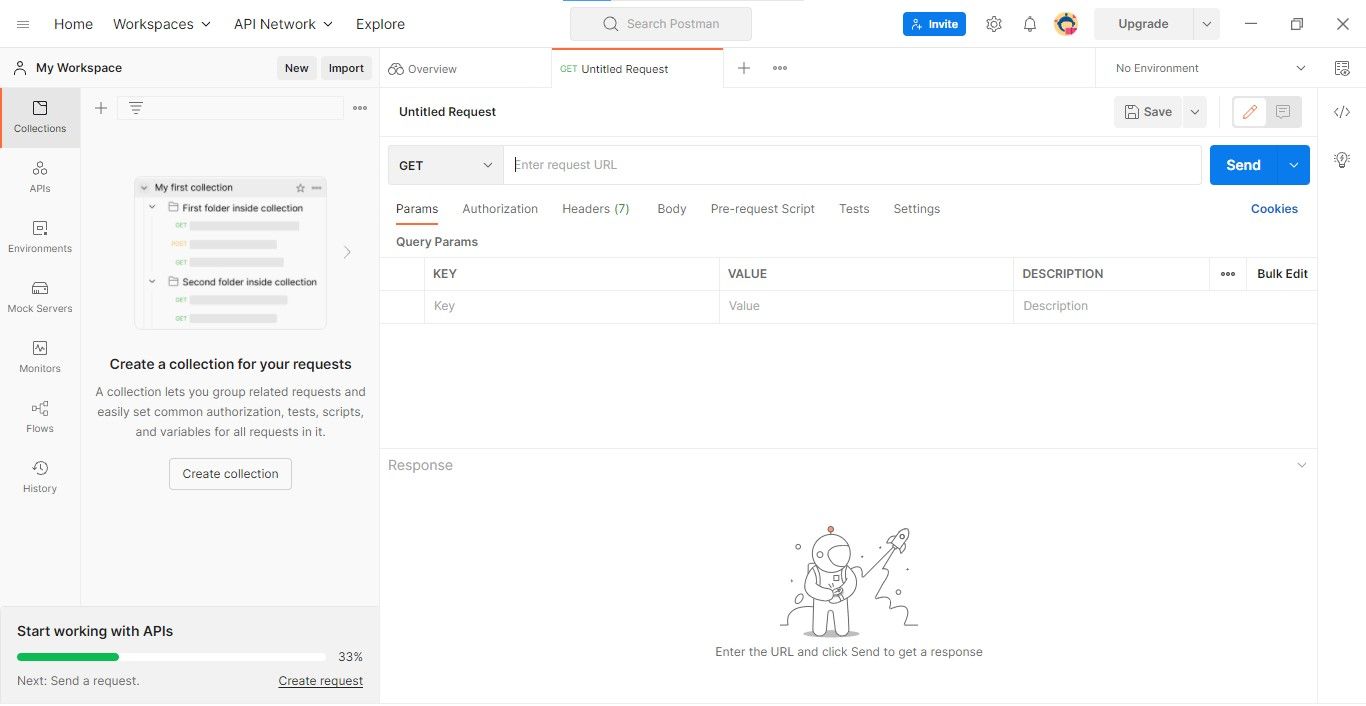
Task: Open the notifications bell
Action: click(1030, 23)
